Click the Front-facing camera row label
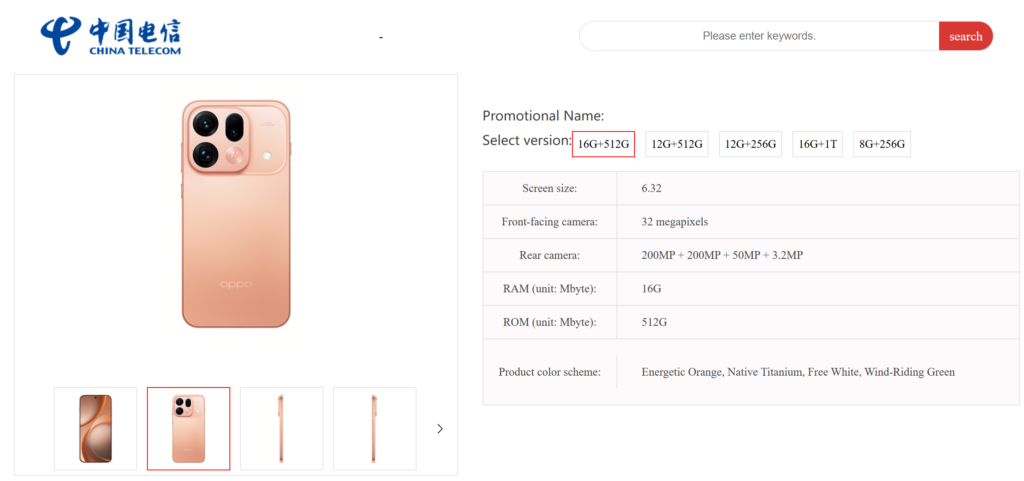The height and width of the screenshot is (481, 1024). coord(549,221)
